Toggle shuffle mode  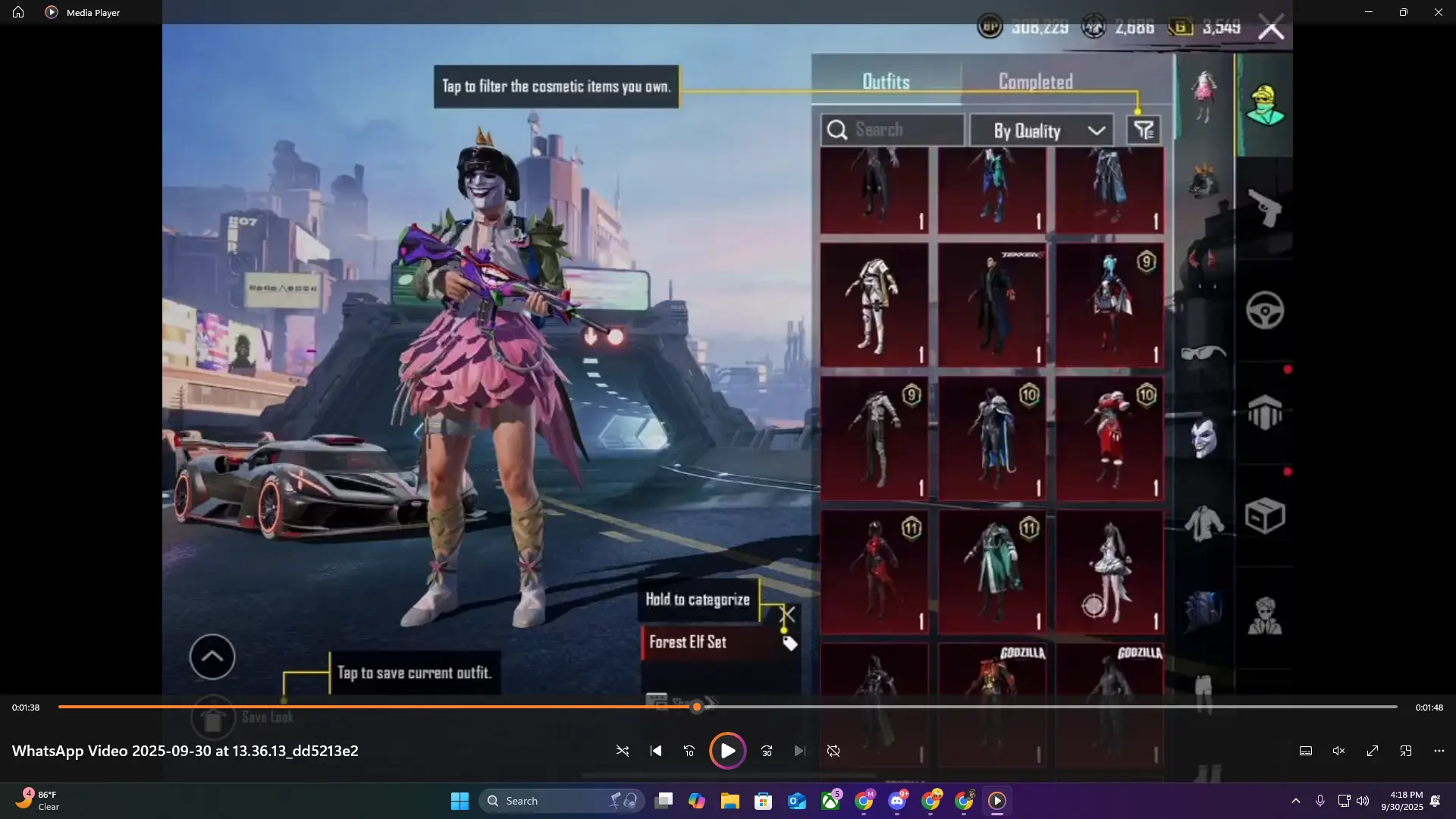(x=623, y=751)
